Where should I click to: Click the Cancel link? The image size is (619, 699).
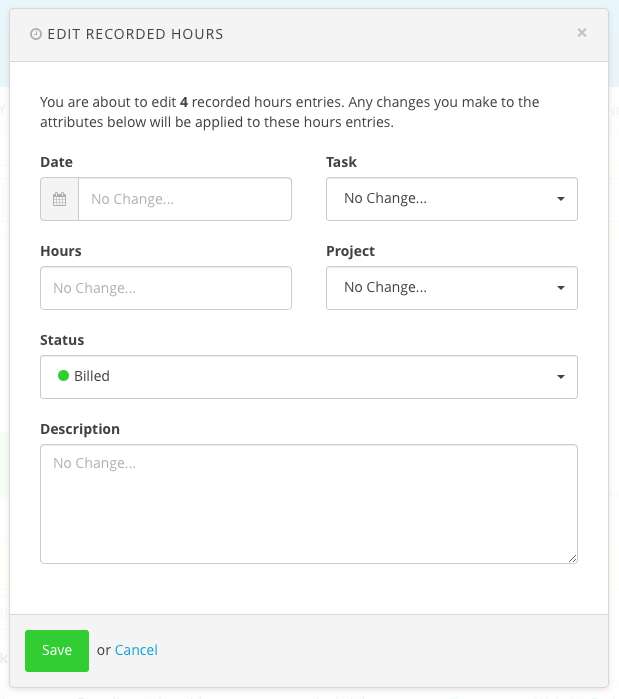coord(136,650)
